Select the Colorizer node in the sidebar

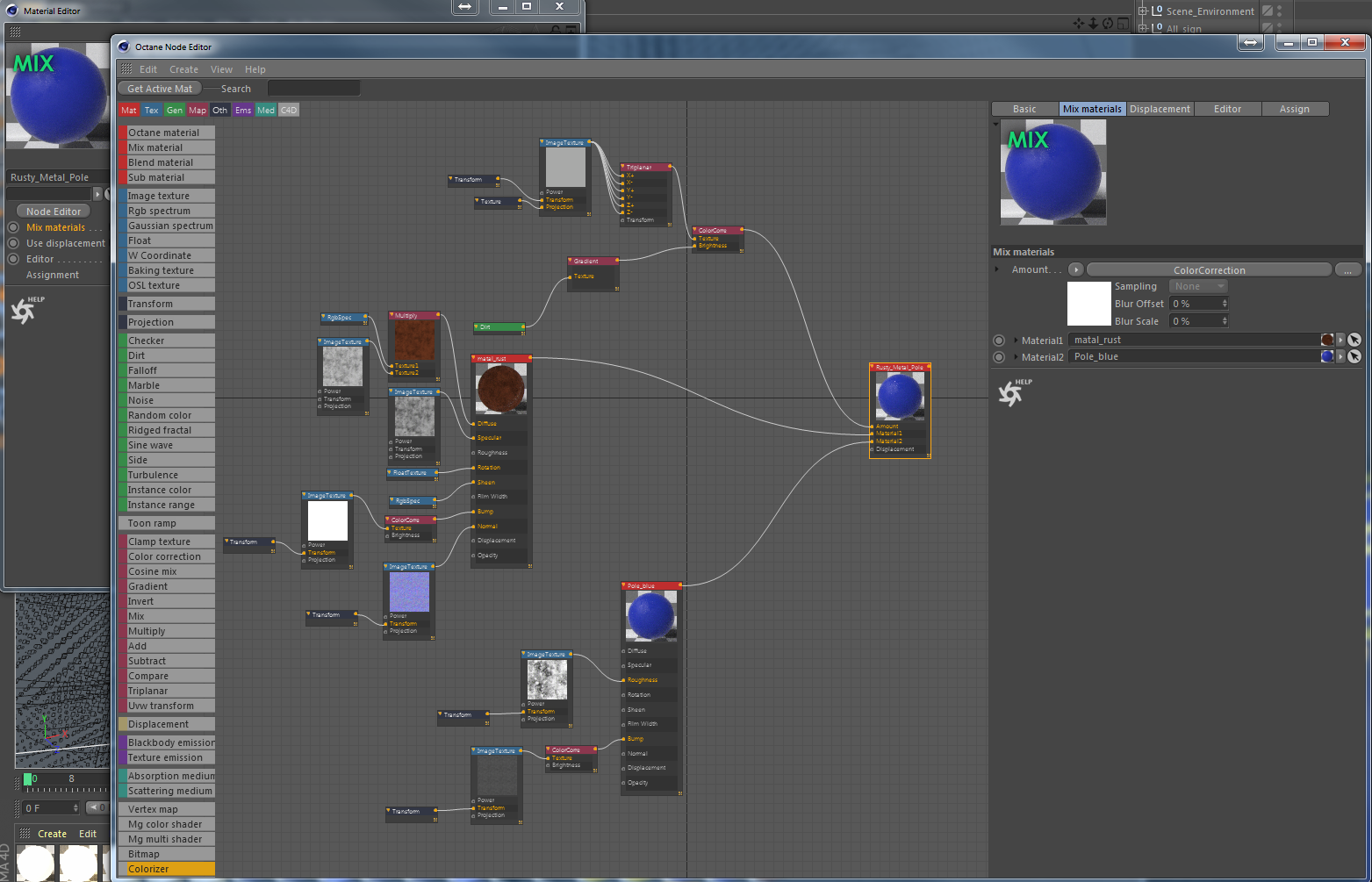(167, 868)
